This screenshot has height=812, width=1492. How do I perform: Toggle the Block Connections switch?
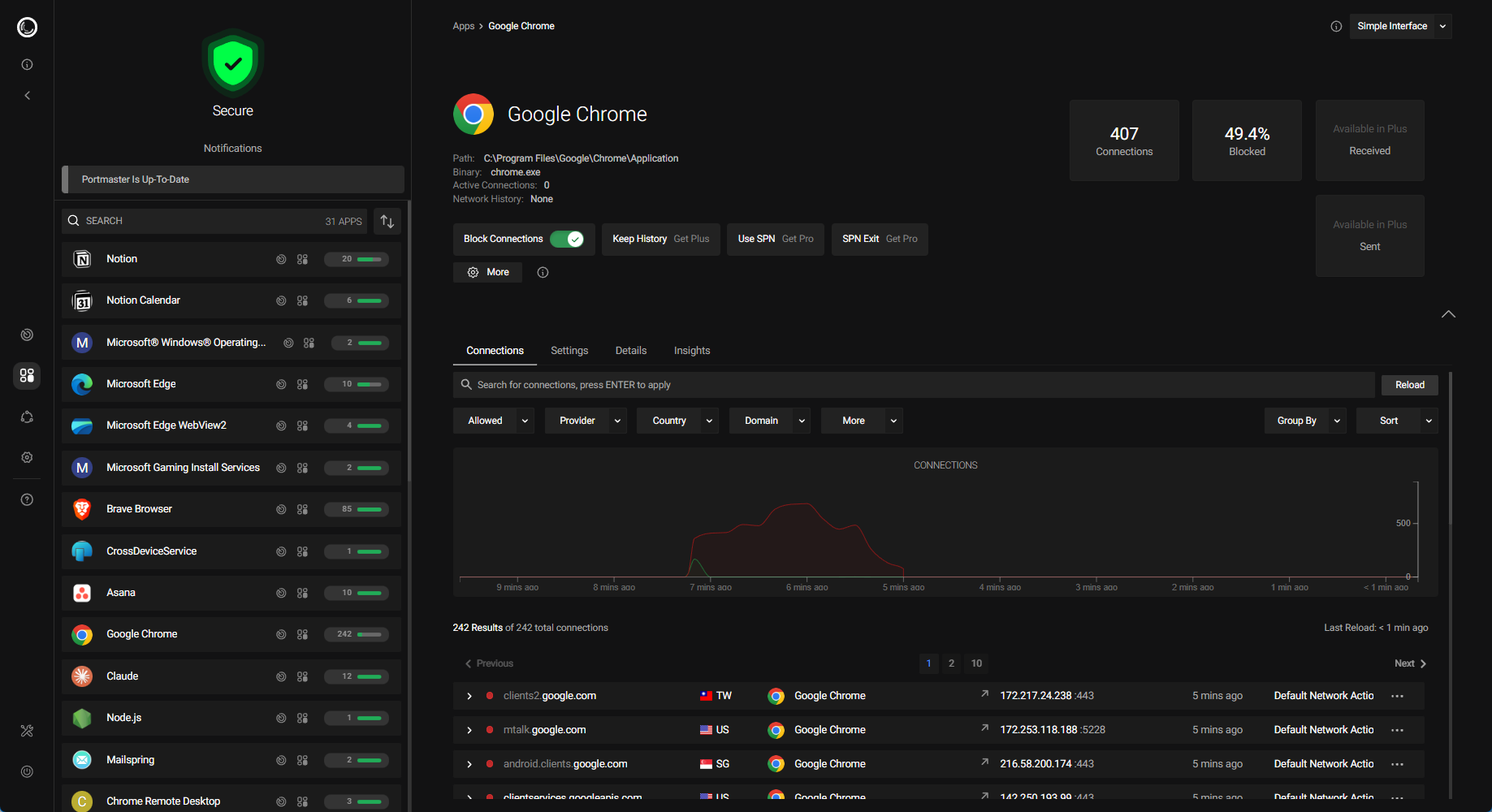click(571, 239)
